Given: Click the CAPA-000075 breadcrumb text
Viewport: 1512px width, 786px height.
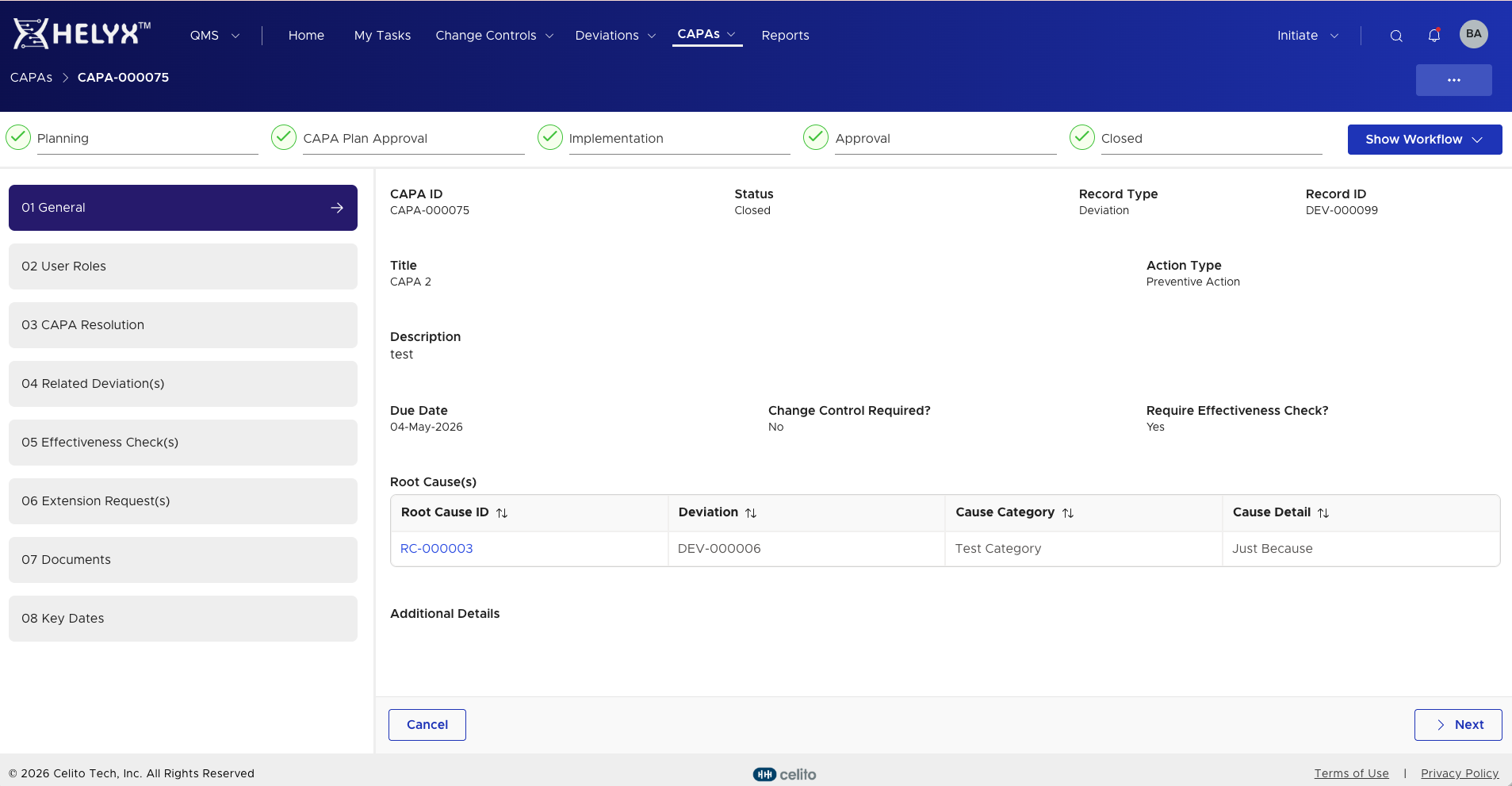Looking at the screenshot, I should point(123,78).
